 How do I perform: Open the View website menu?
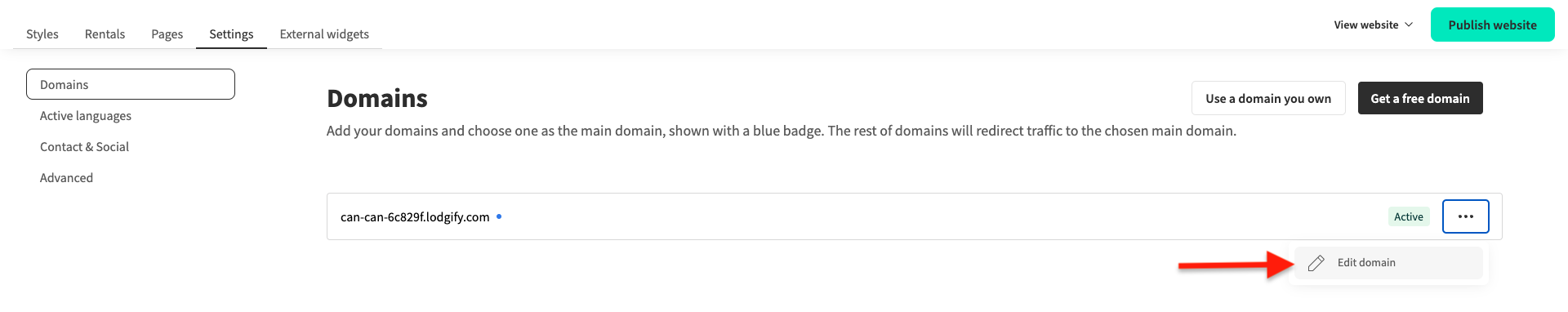click(x=1373, y=25)
